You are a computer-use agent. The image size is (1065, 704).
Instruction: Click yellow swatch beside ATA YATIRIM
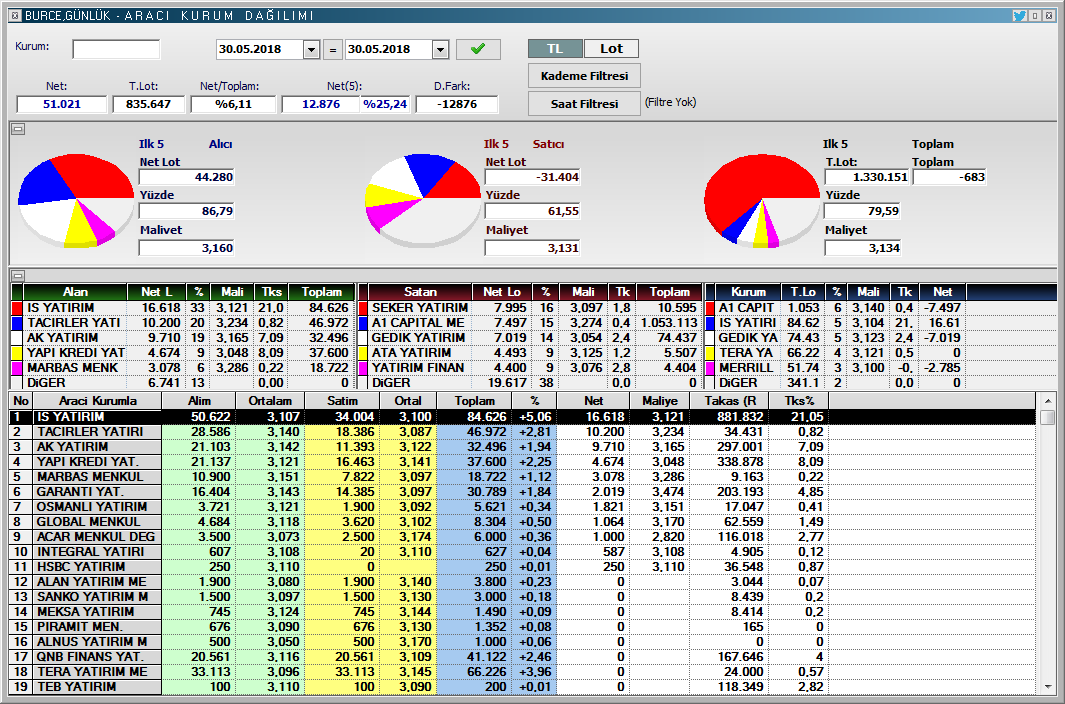pyautogui.click(x=363, y=353)
